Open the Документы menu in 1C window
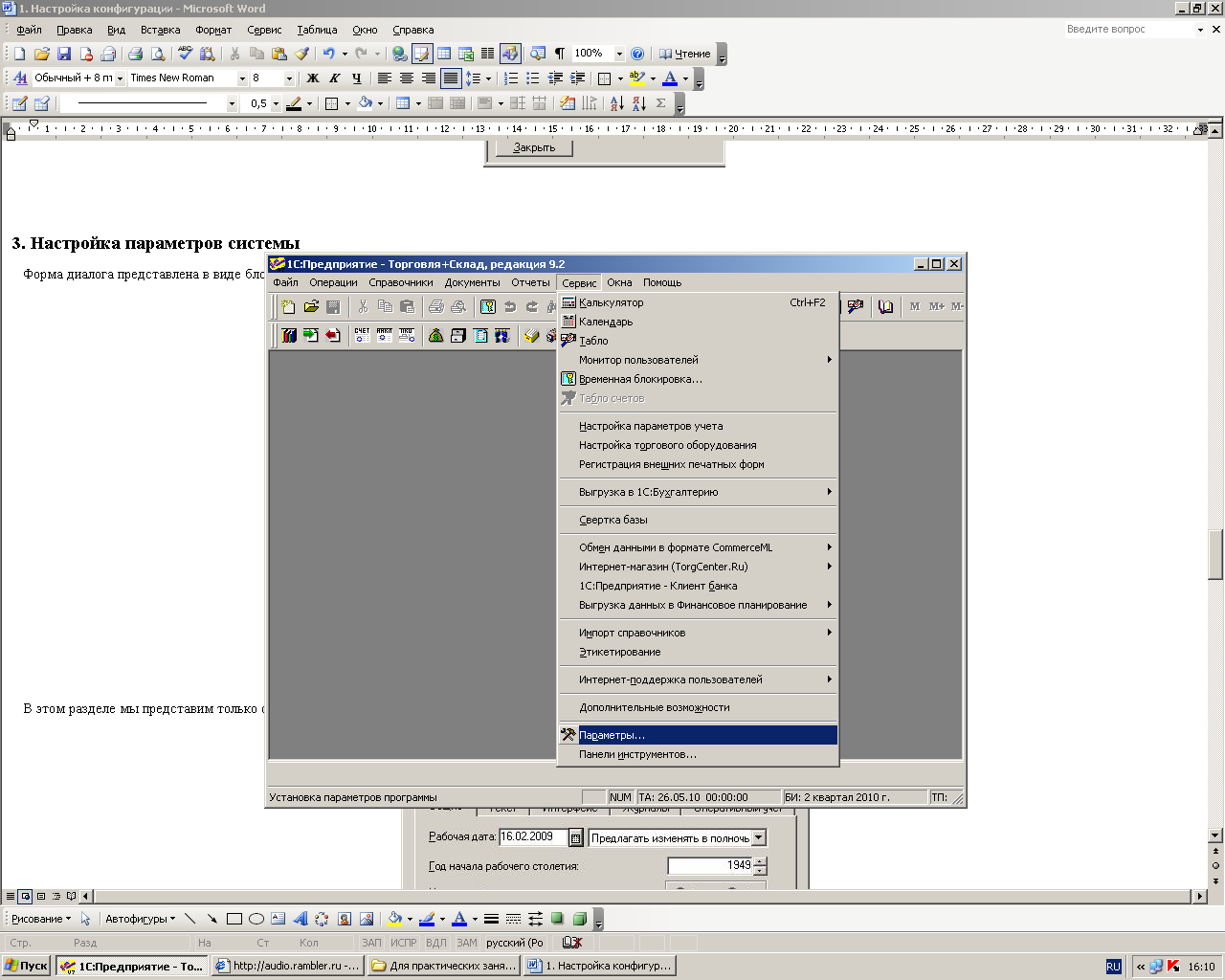The height and width of the screenshot is (980, 1225). (x=472, y=282)
